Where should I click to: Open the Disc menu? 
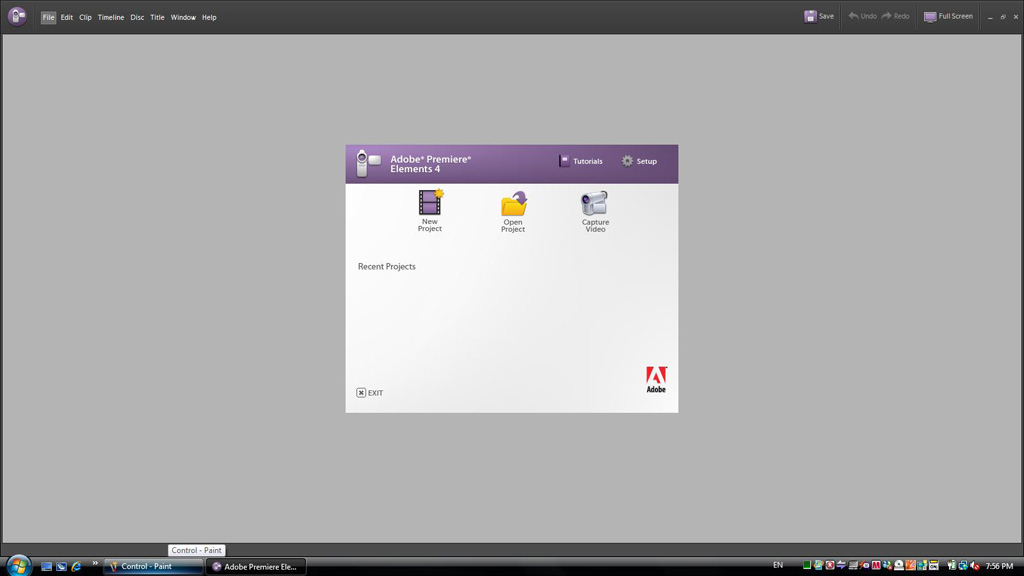pos(137,18)
